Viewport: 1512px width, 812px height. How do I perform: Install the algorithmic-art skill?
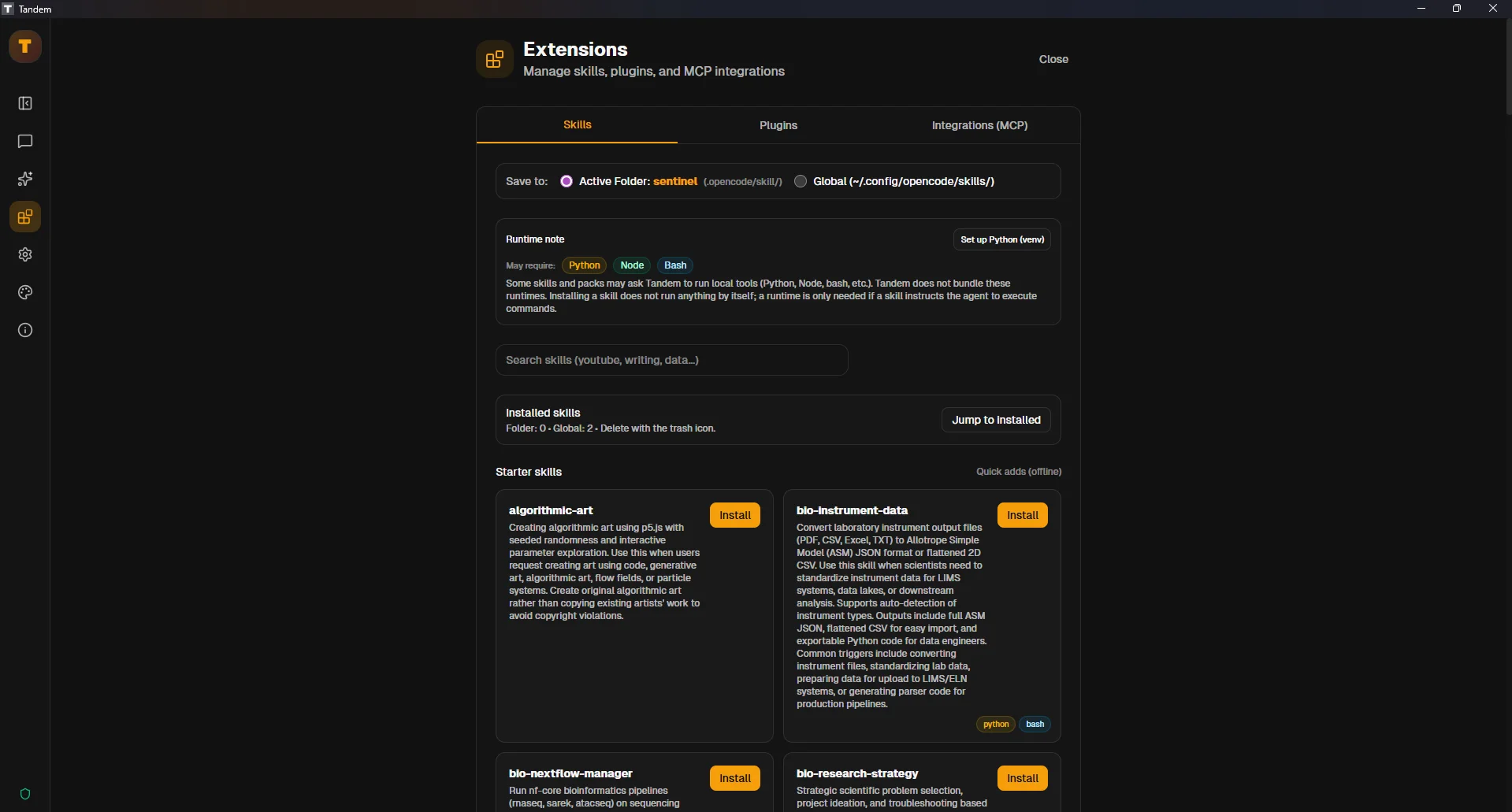point(734,515)
